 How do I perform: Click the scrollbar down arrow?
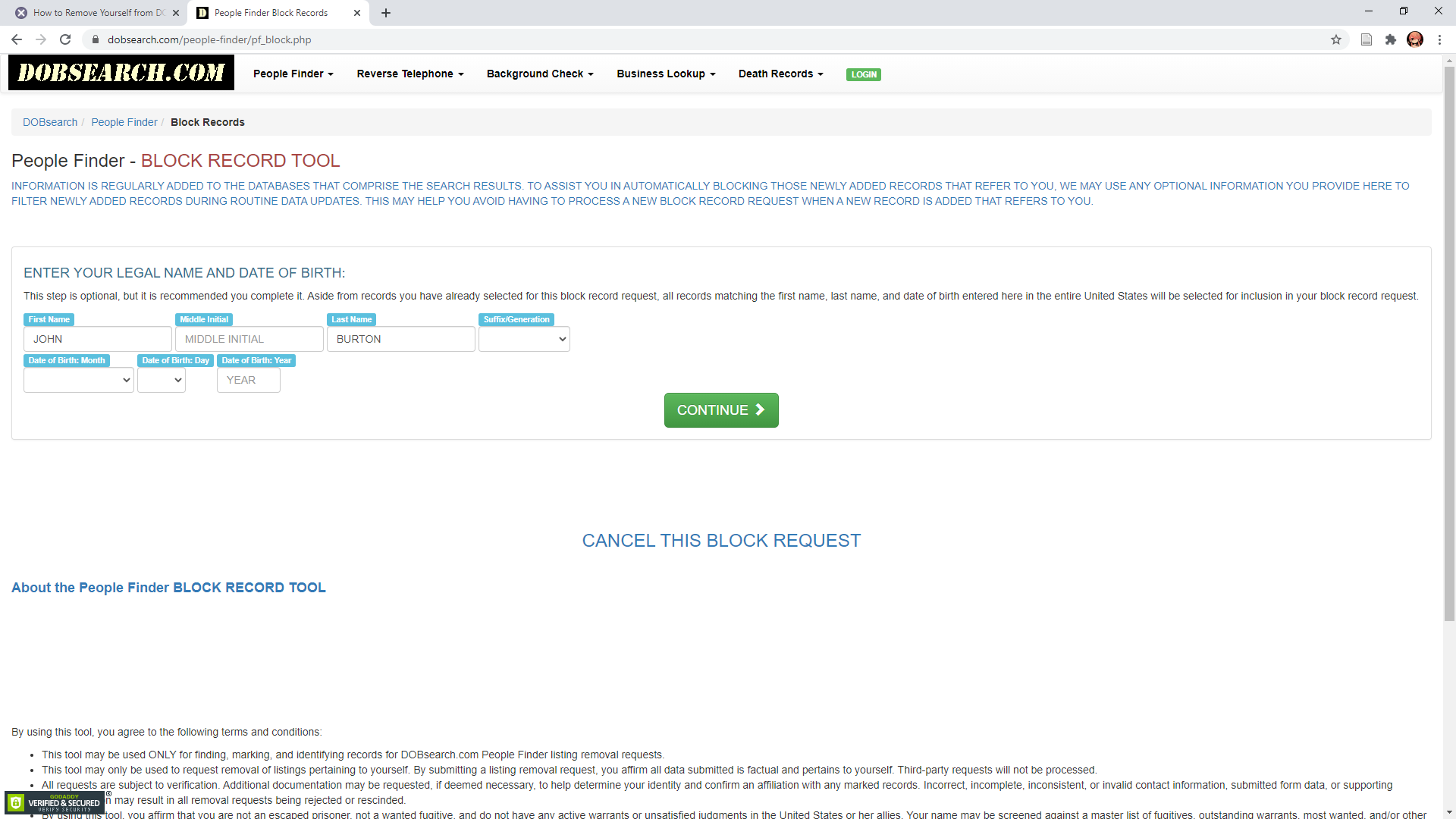pyautogui.click(x=1449, y=813)
